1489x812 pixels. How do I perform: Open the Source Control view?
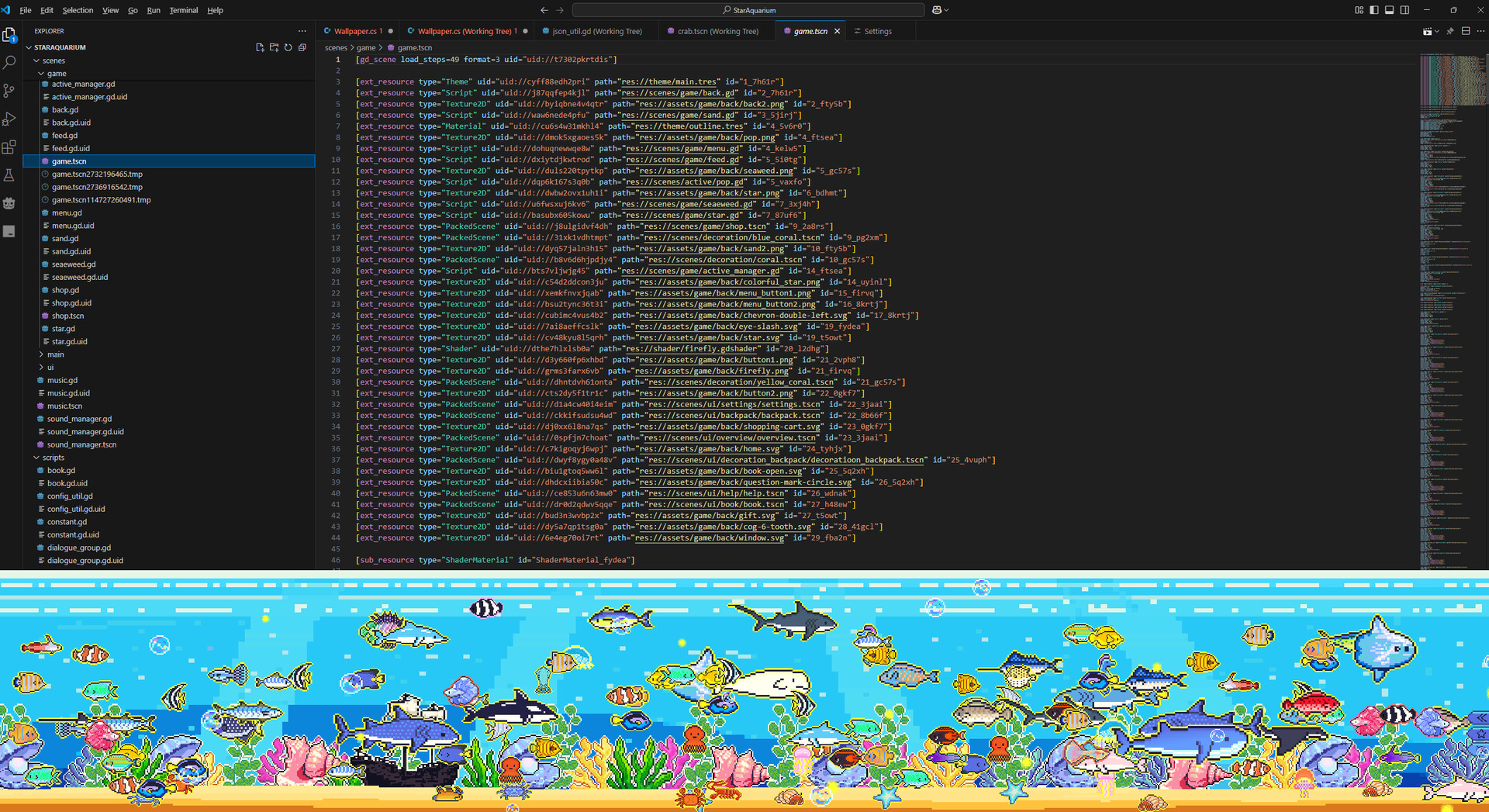click(9, 91)
